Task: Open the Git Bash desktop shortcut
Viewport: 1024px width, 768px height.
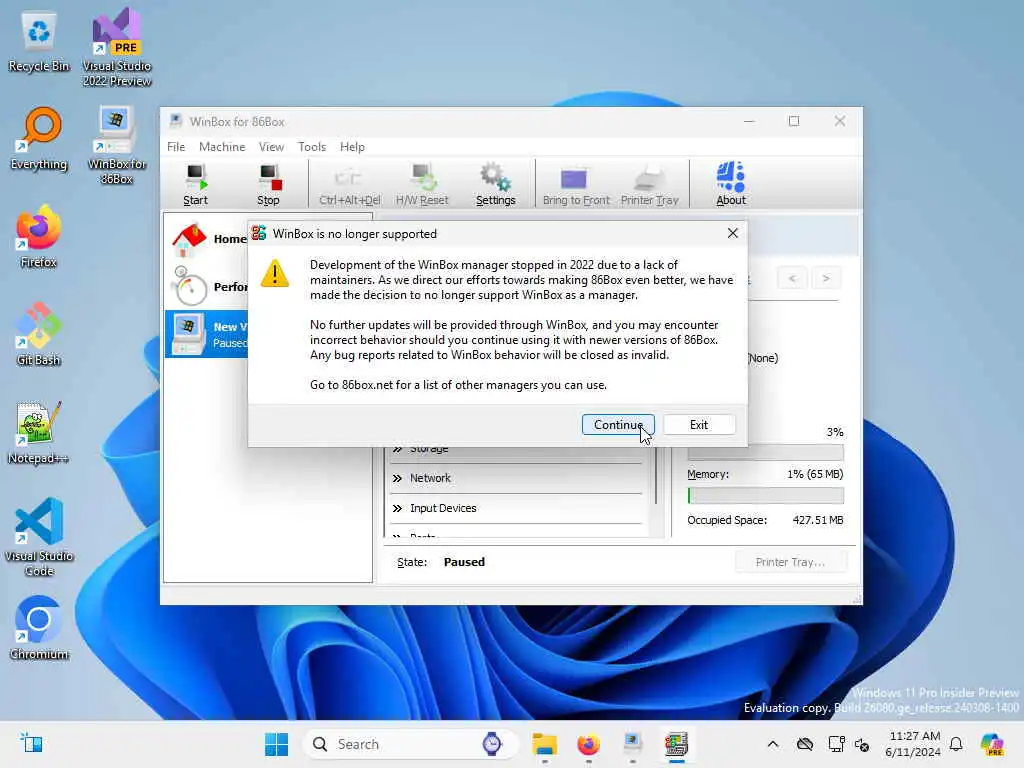Action: tap(39, 334)
